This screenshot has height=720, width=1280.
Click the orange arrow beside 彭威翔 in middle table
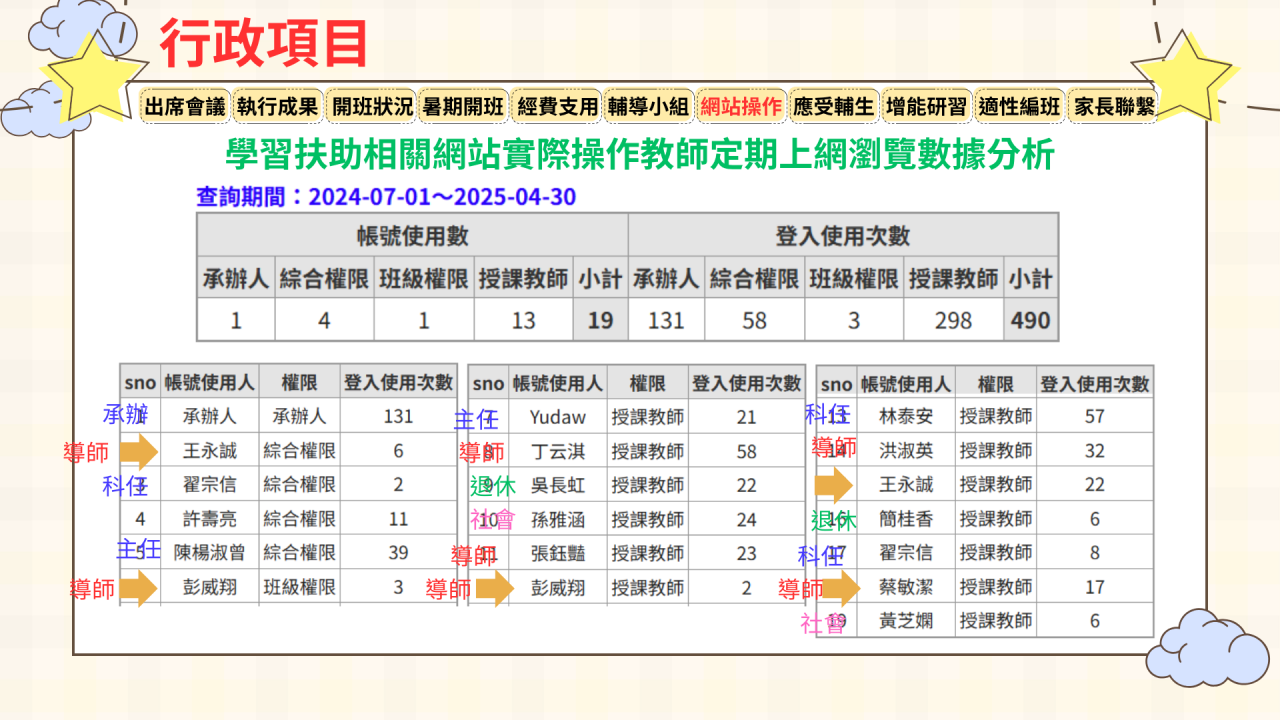click(494, 589)
